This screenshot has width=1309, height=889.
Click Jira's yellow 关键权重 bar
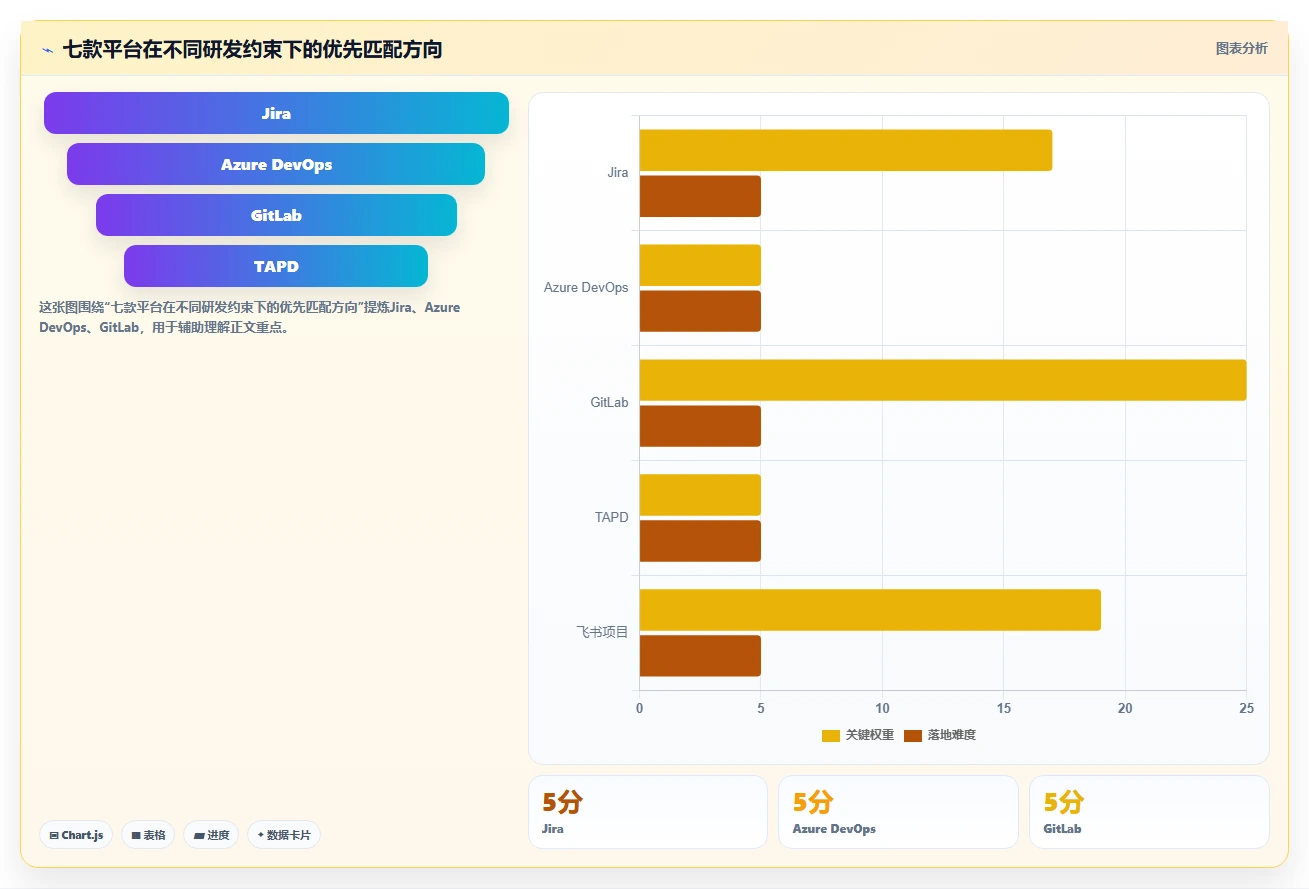[846, 150]
